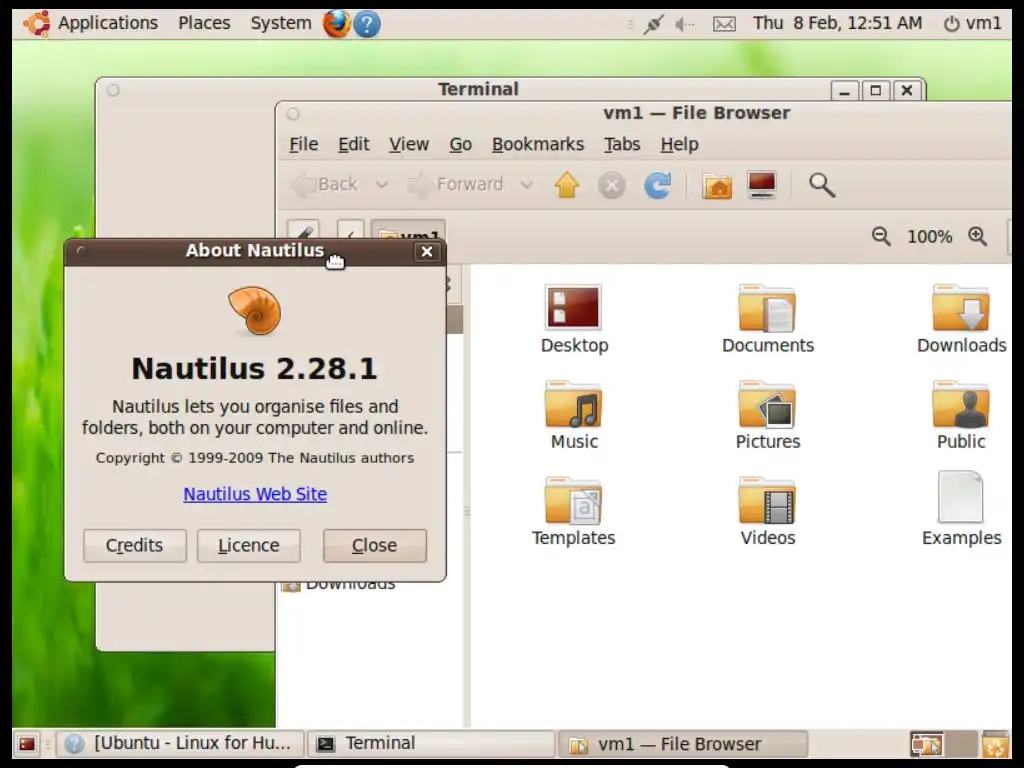Viewport: 1024px width, 768px height.
Task: Open the View menu in File Browser
Action: click(409, 144)
